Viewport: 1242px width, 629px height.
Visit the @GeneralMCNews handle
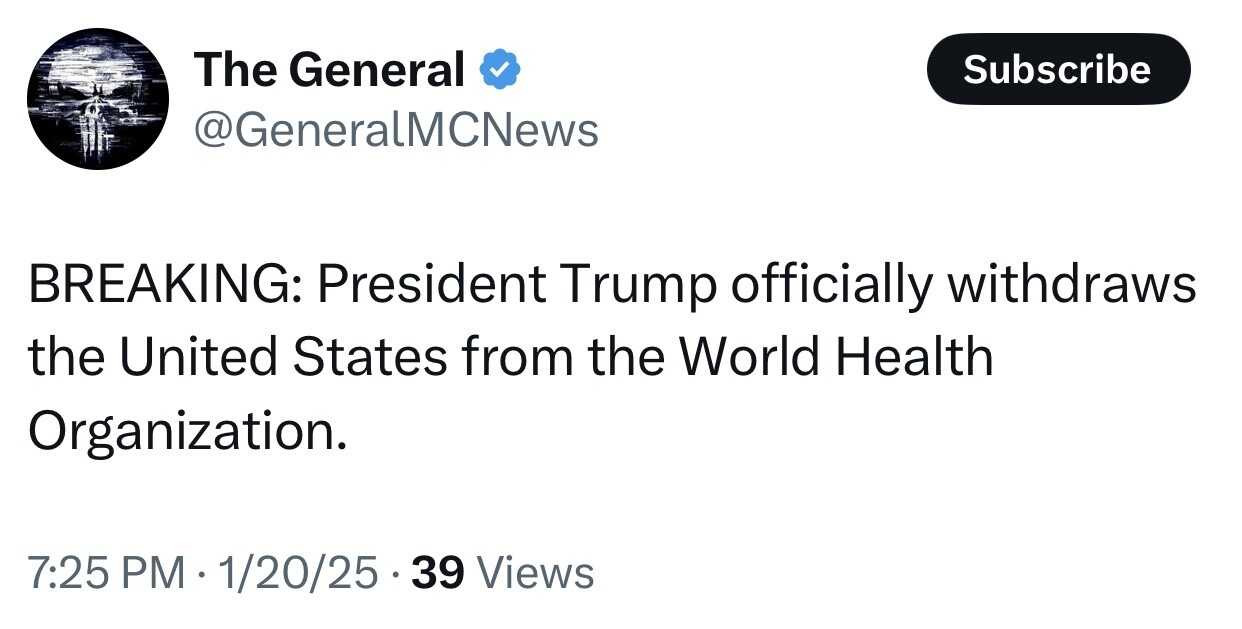point(395,129)
